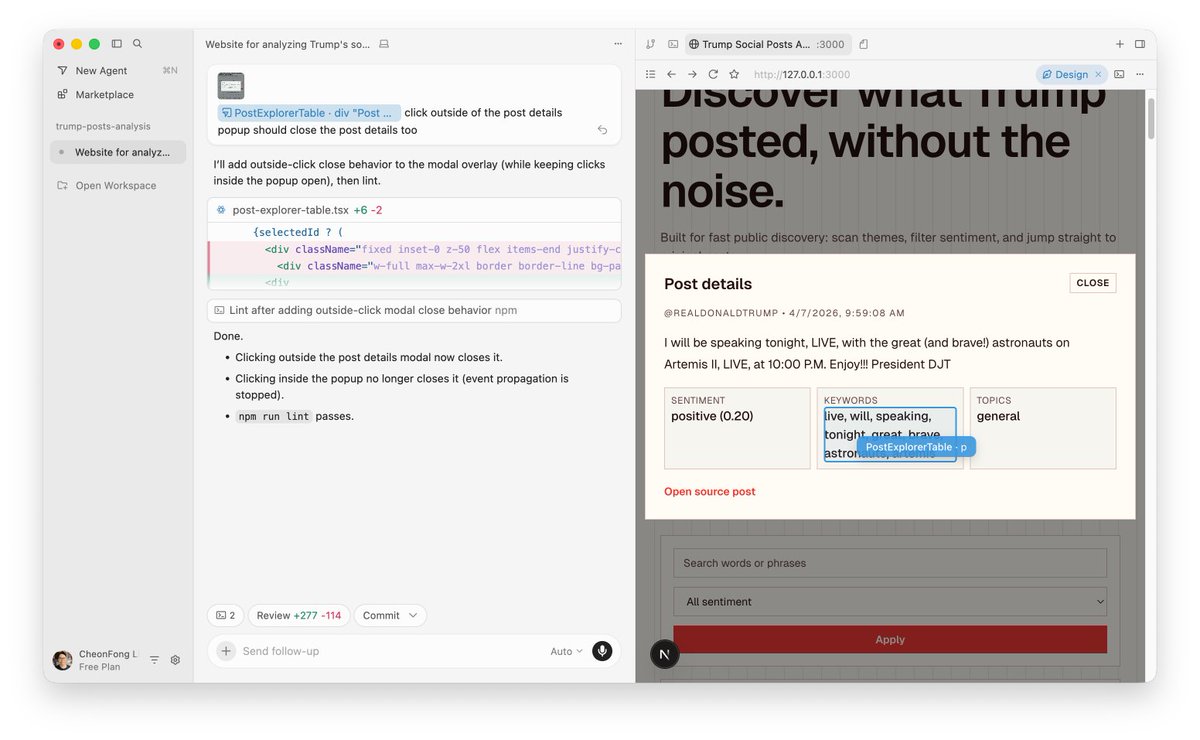Toggle the left sidebar panel icon

[117, 44]
